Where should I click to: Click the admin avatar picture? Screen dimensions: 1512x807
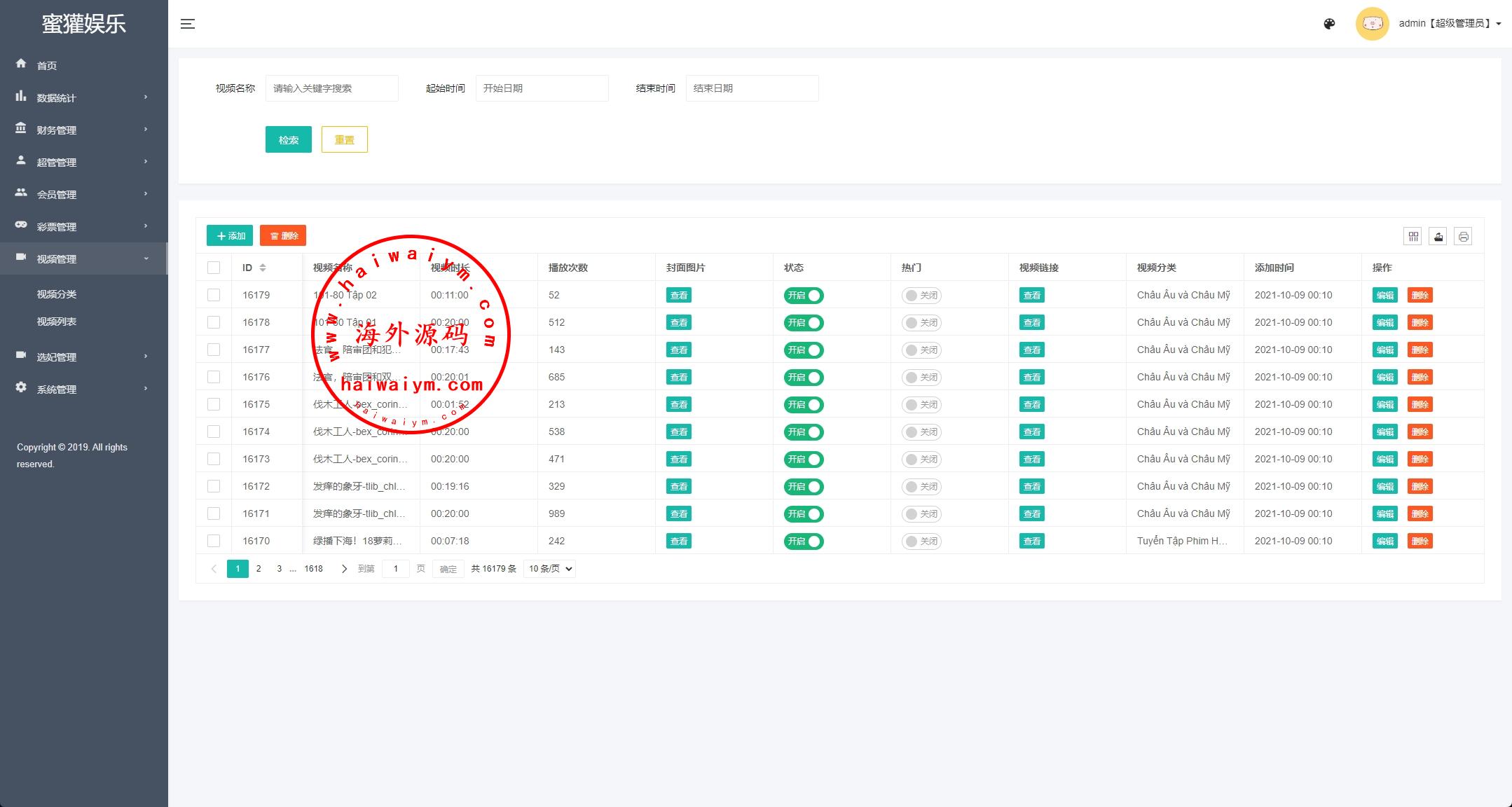(x=1372, y=24)
